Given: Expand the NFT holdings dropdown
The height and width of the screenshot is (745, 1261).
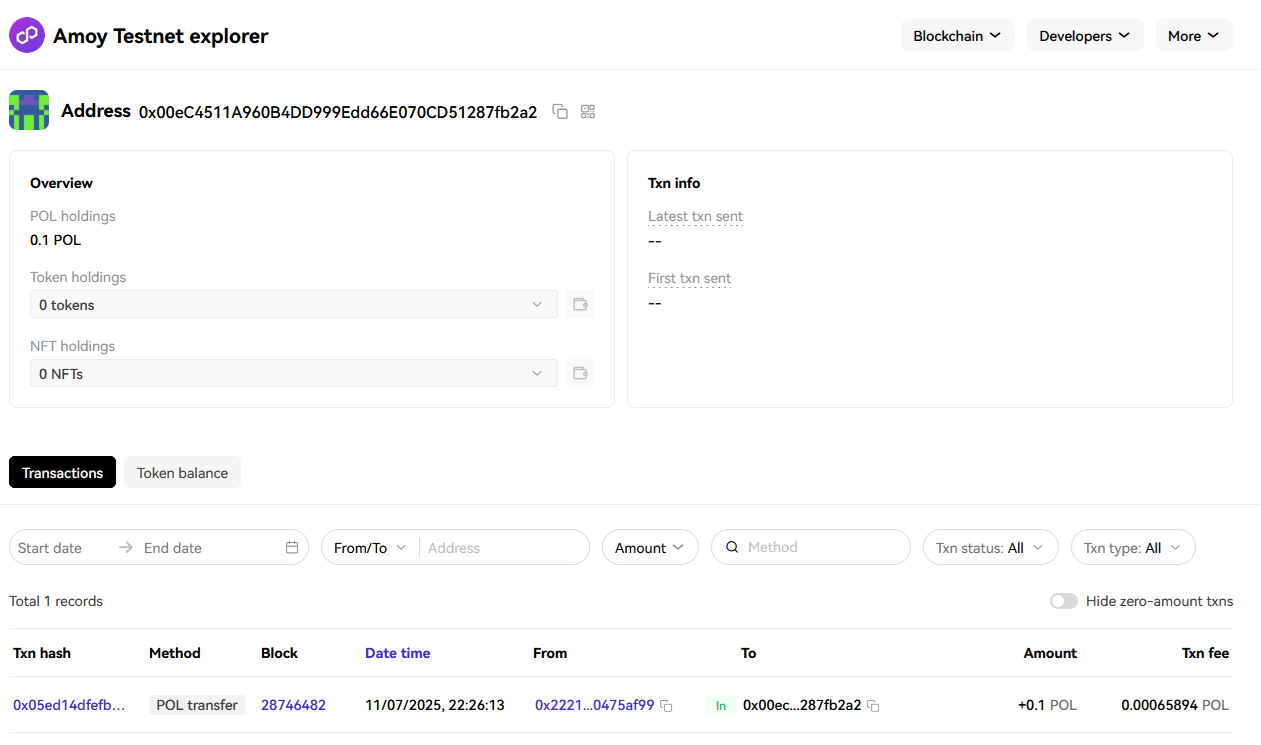Looking at the screenshot, I should [x=293, y=373].
